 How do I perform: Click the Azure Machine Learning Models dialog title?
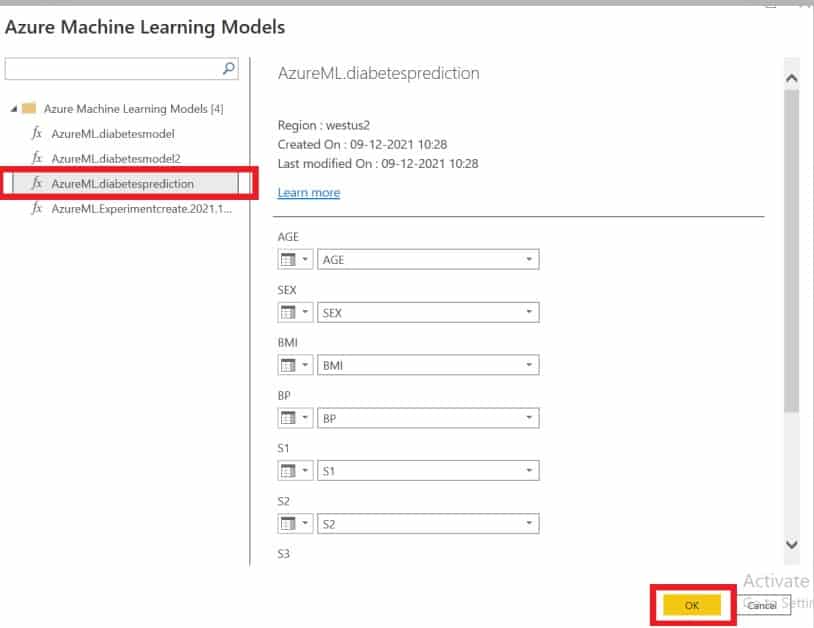click(x=145, y=27)
